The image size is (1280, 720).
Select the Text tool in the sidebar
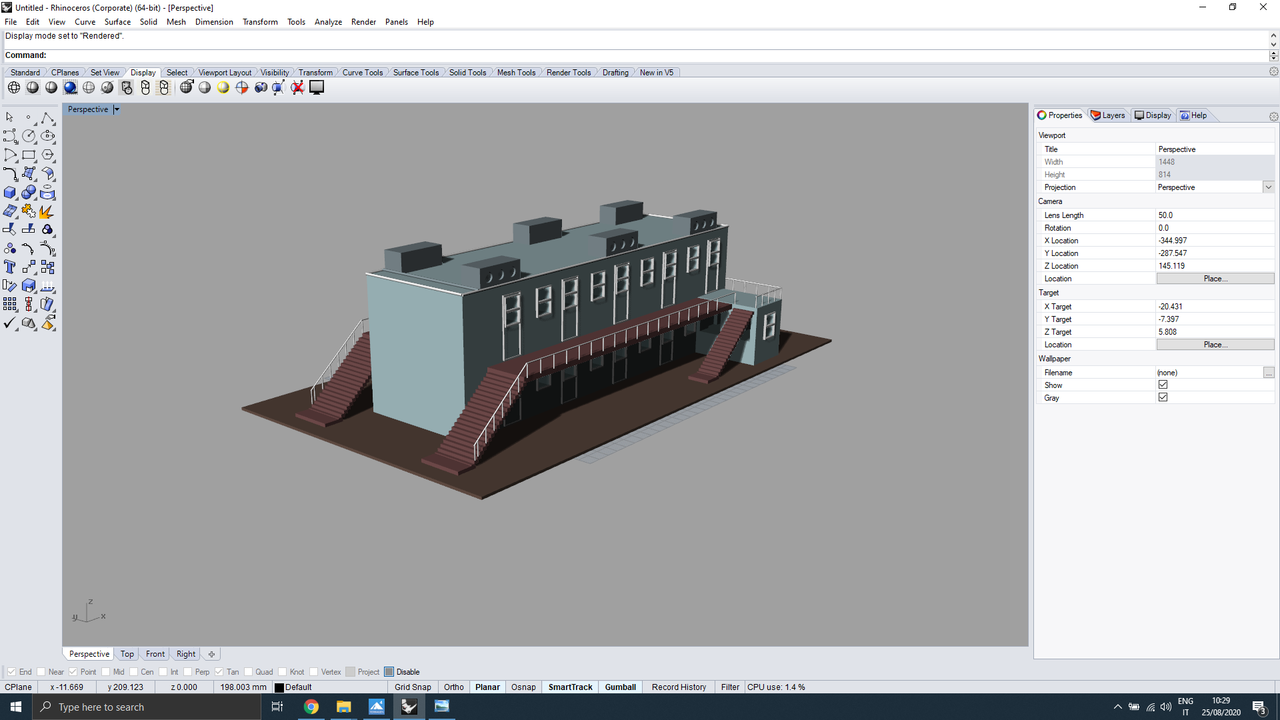(9, 266)
